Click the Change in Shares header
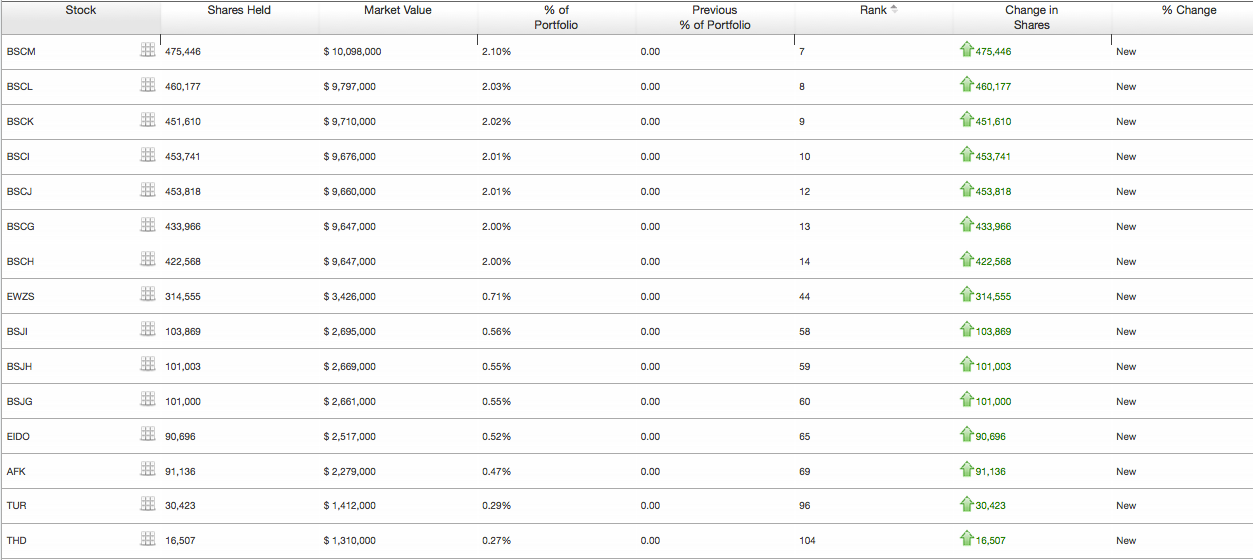1253x560 pixels. pyautogui.click(x=1032, y=17)
